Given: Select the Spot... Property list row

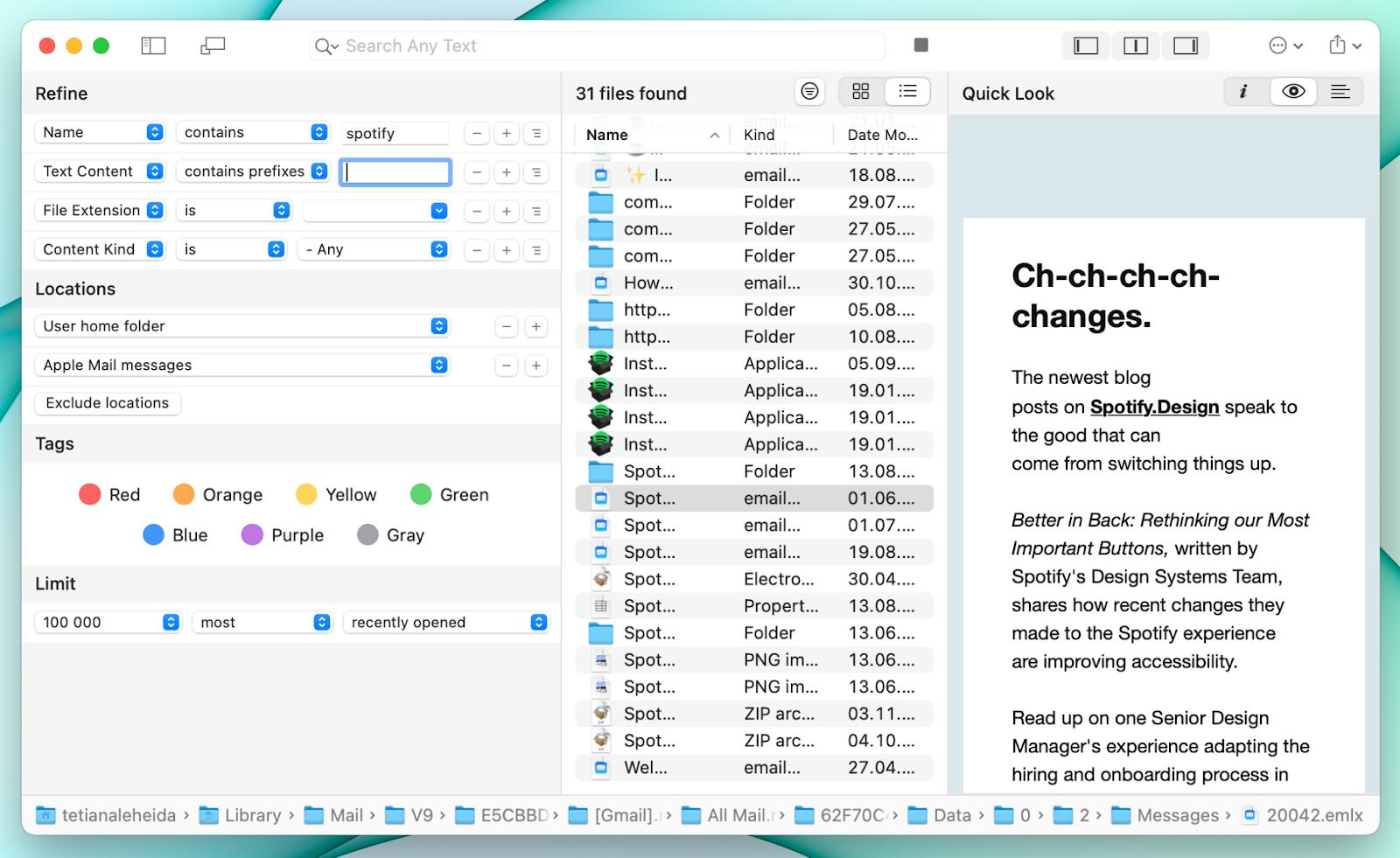Looking at the screenshot, I should [754, 606].
